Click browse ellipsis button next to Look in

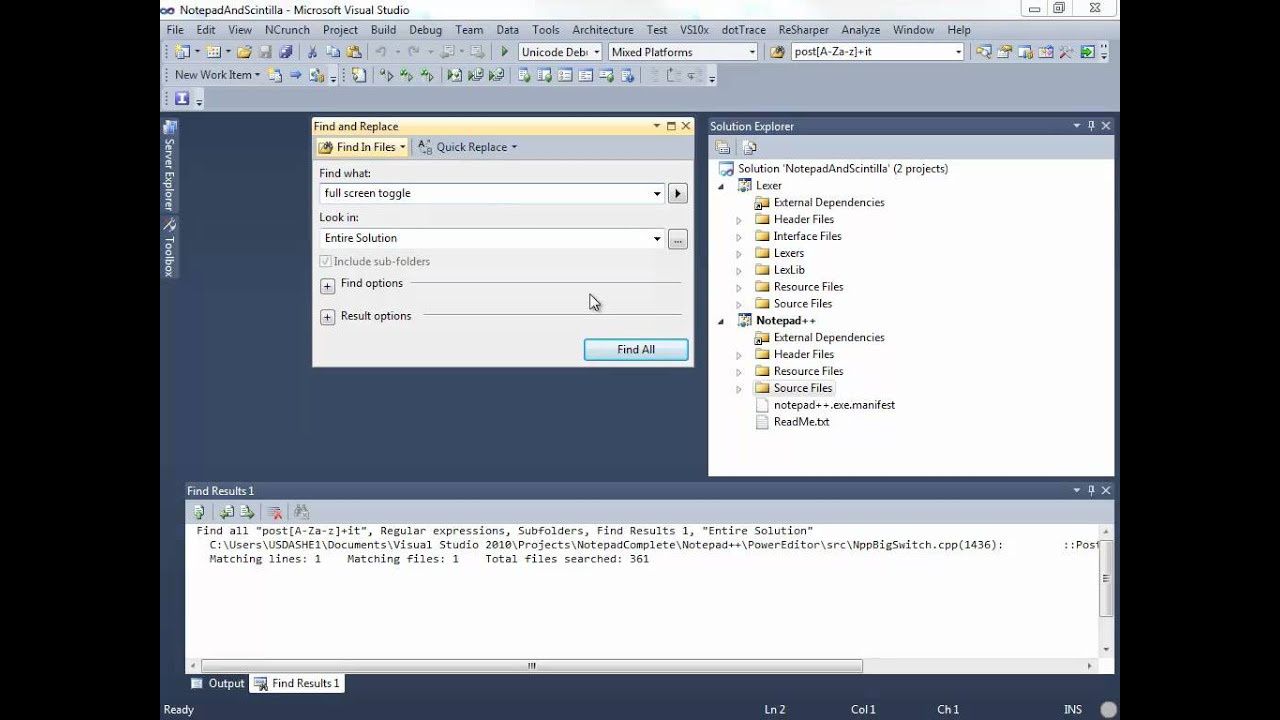677,239
